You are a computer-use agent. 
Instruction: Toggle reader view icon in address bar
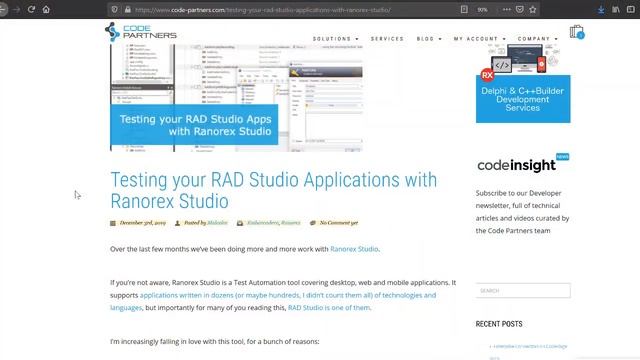(464, 9)
